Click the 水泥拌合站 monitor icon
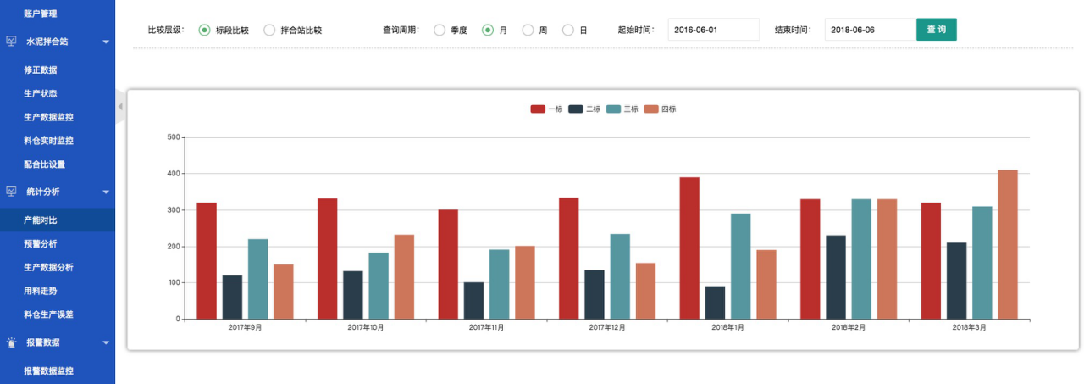The width and height of the screenshot is (1084, 384). tap(11, 42)
